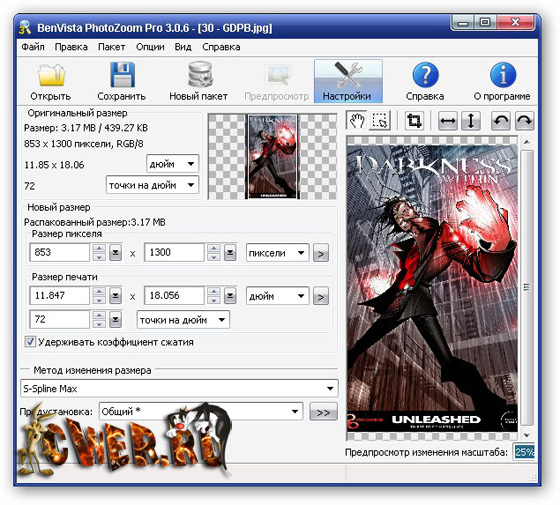This screenshot has height=505, width=560.
Task: Increase print width 11.847 stepper
Action: pyautogui.click(x=99, y=291)
